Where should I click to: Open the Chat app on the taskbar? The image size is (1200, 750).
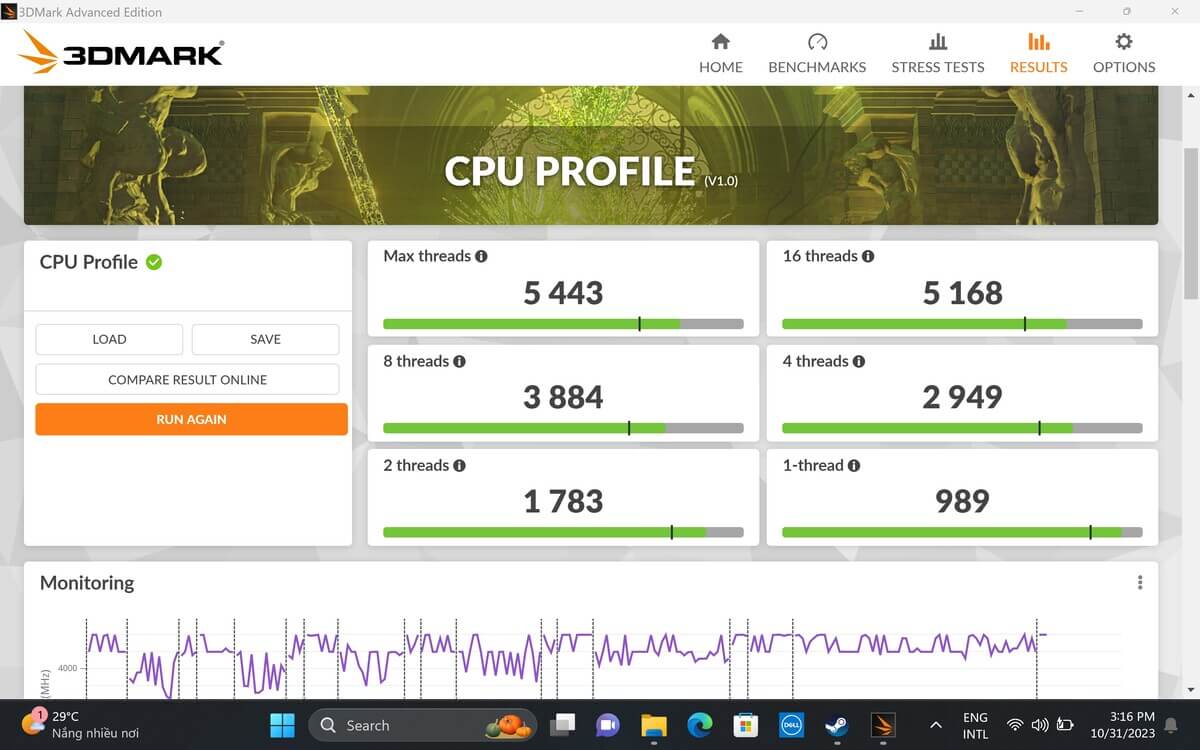608,725
